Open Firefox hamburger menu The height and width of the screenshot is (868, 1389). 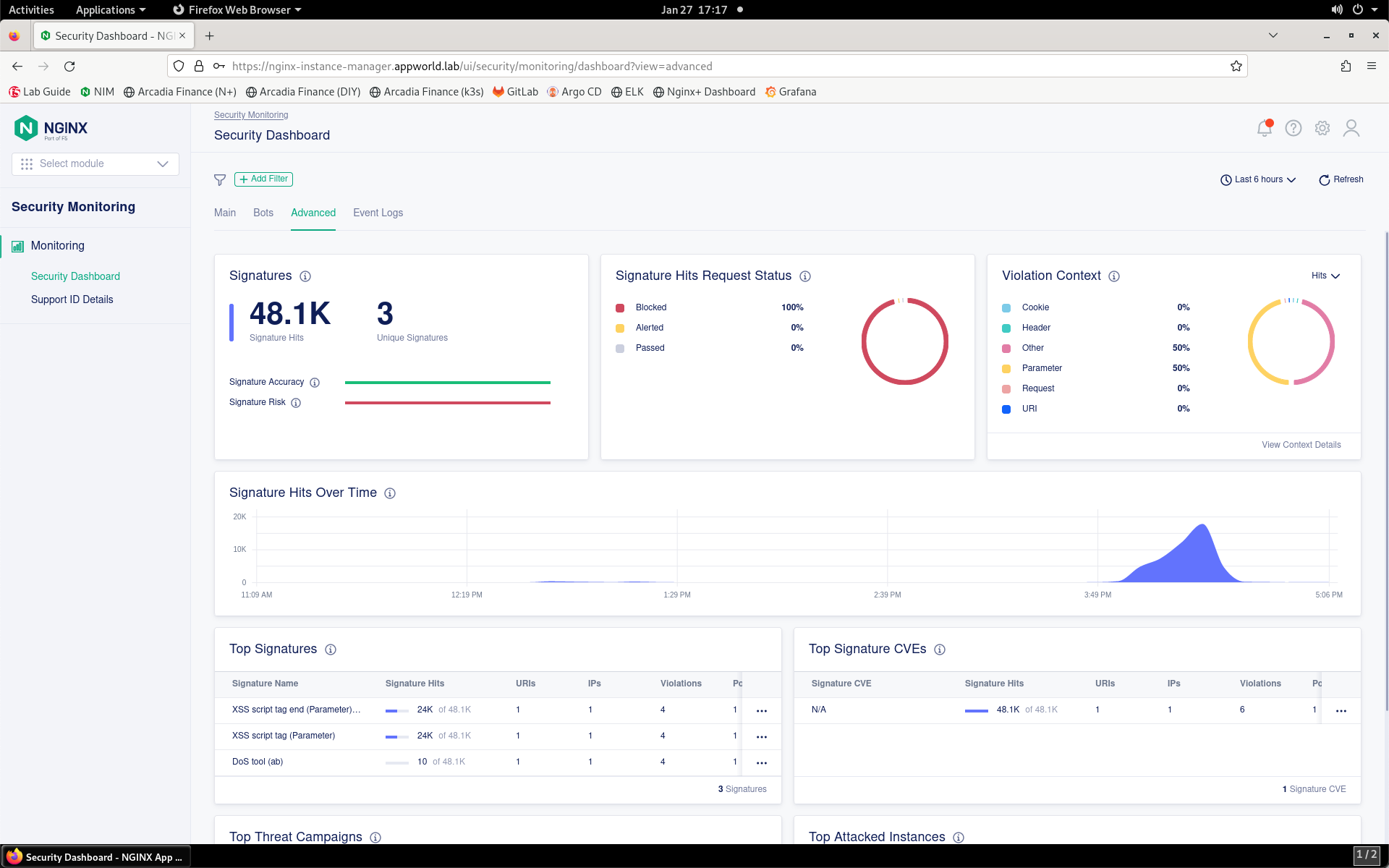(x=1372, y=67)
